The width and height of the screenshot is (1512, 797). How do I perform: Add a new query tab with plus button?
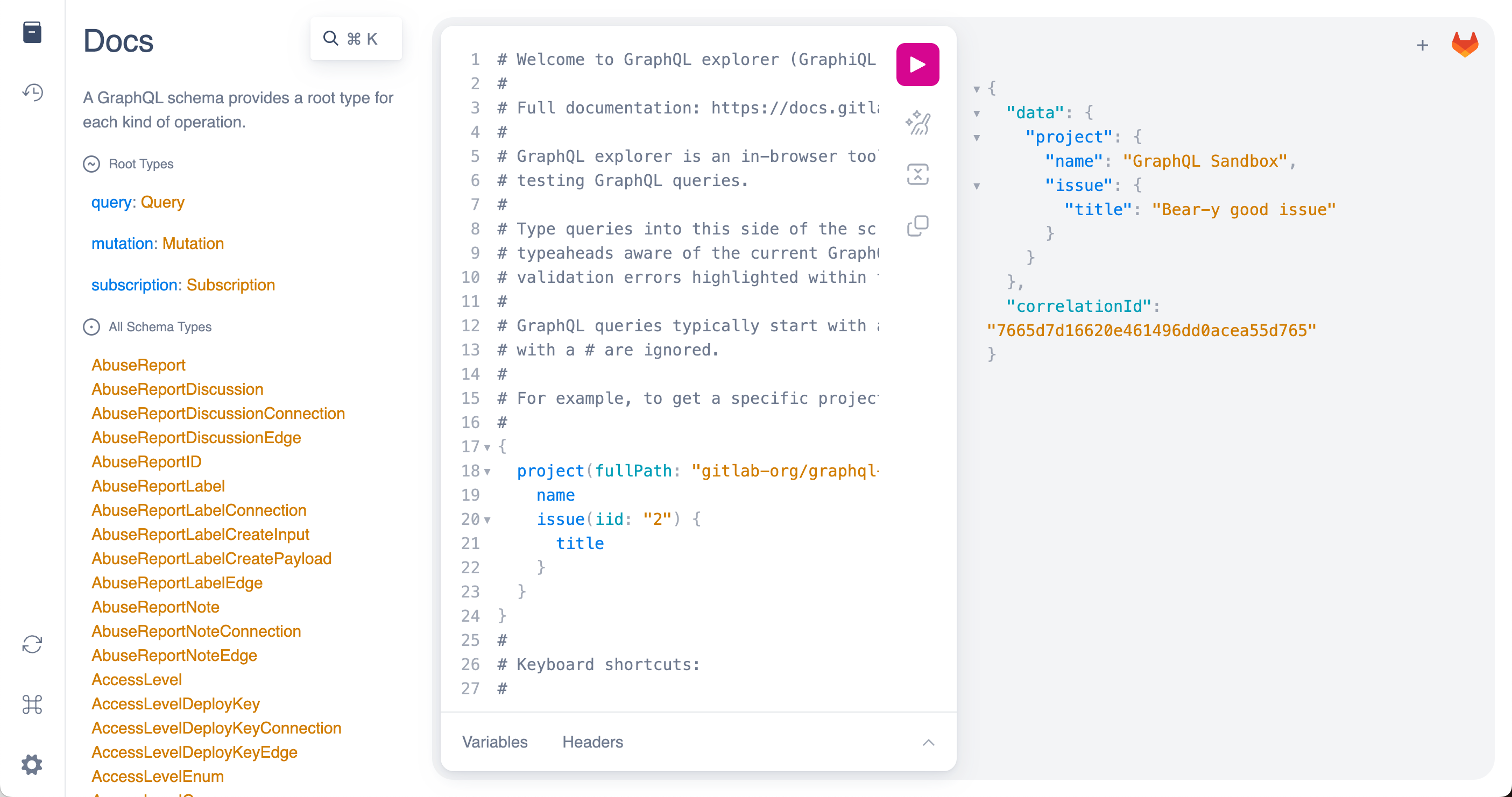click(1422, 45)
